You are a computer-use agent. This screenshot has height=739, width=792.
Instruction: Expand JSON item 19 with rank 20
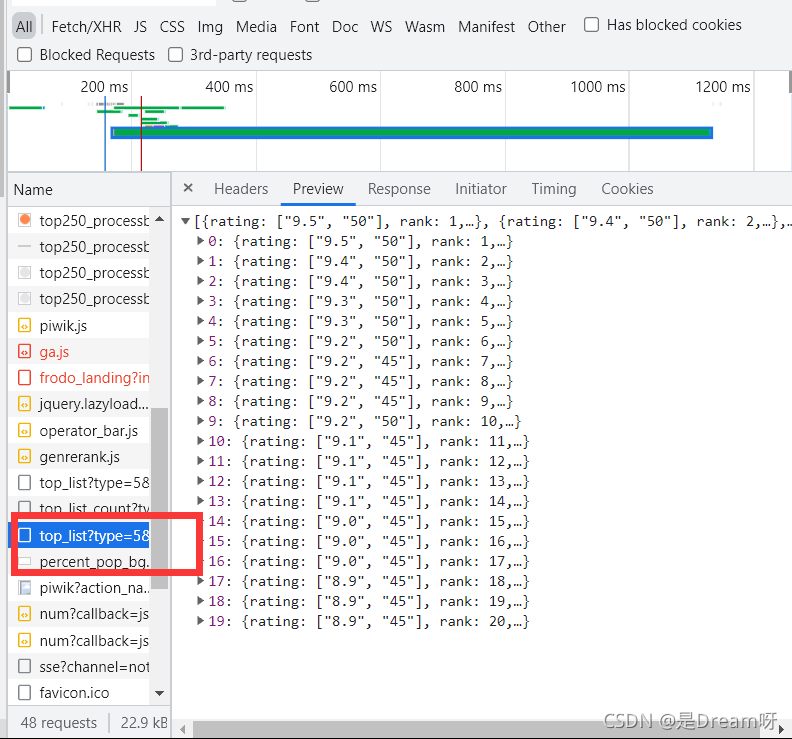coord(201,621)
